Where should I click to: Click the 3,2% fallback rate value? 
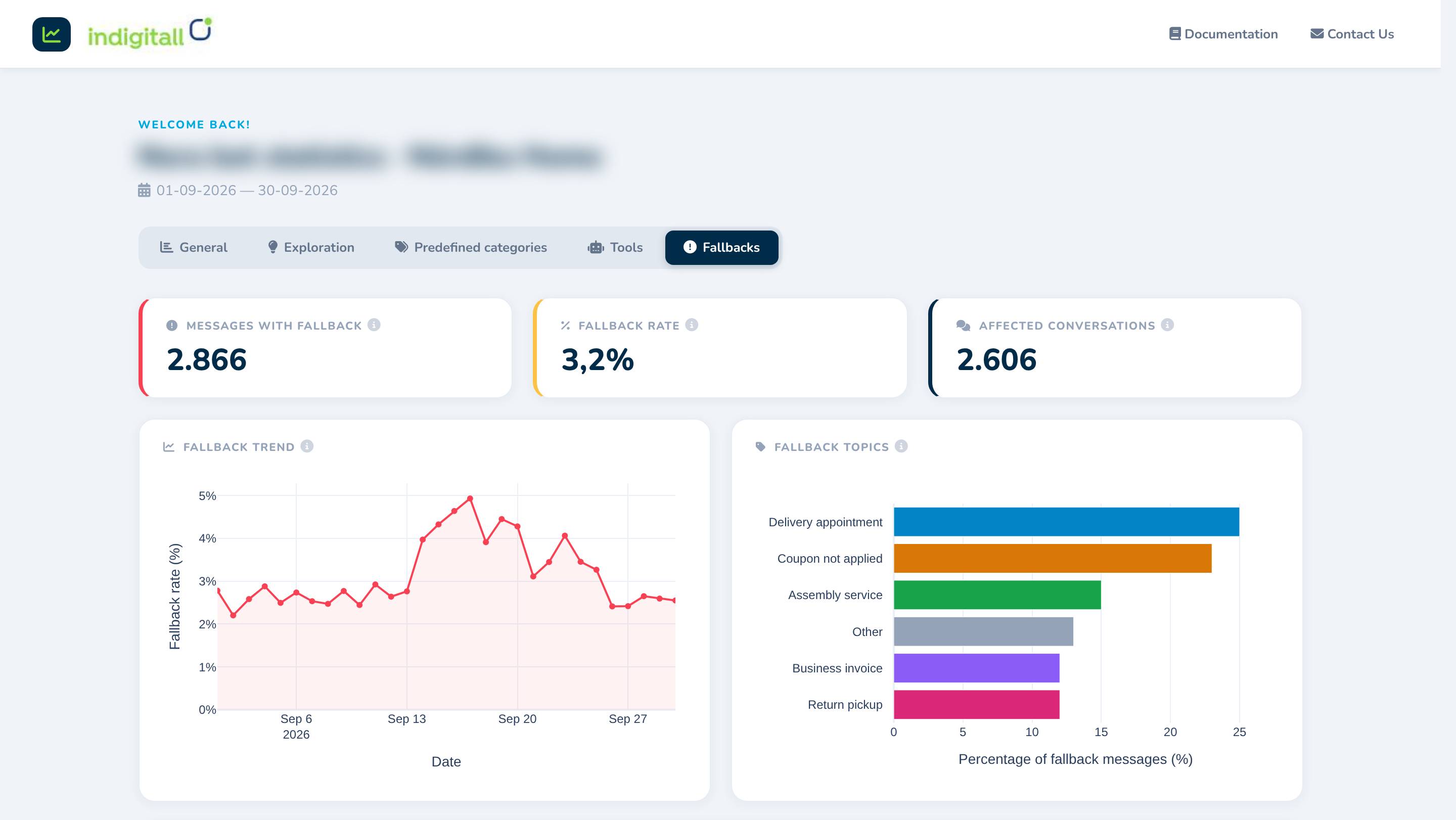[x=598, y=360]
